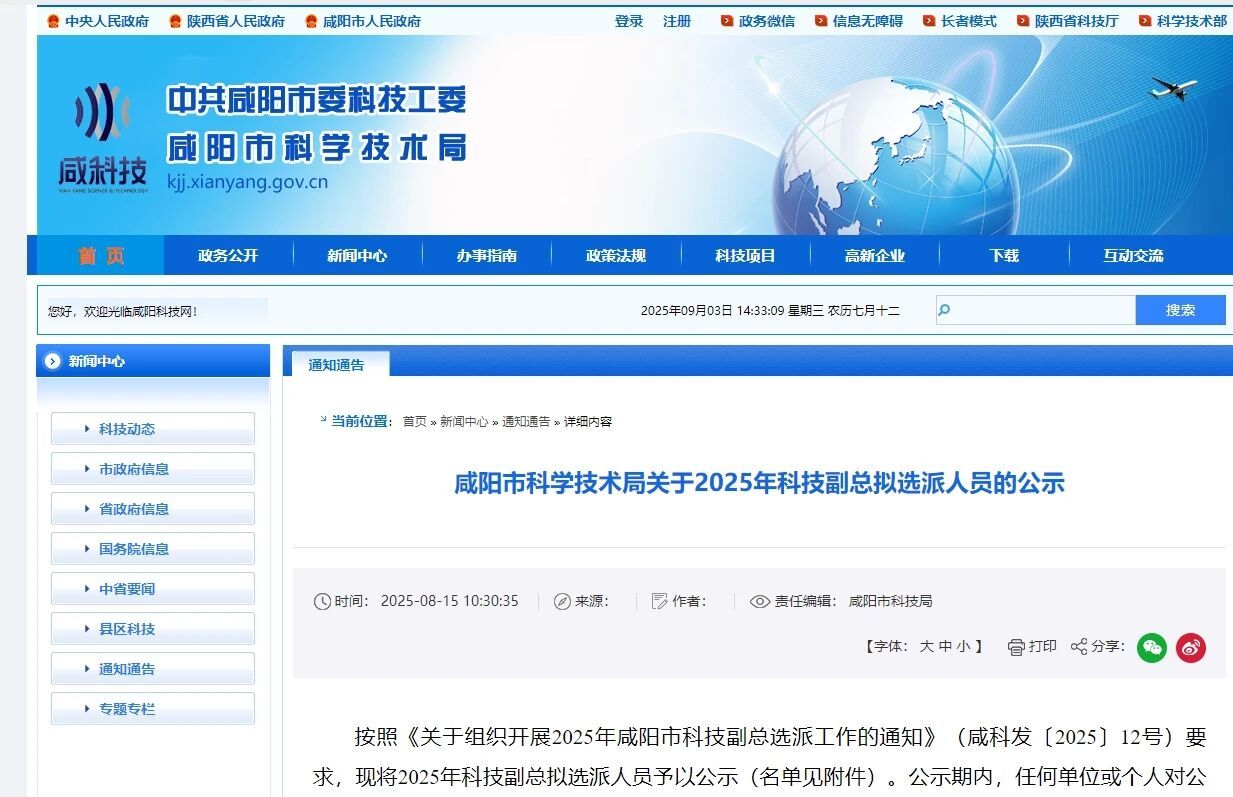The height and width of the screenshot is (797, 1233).
Task: Click the 搜索 search button
Action: pos(1180,310)
